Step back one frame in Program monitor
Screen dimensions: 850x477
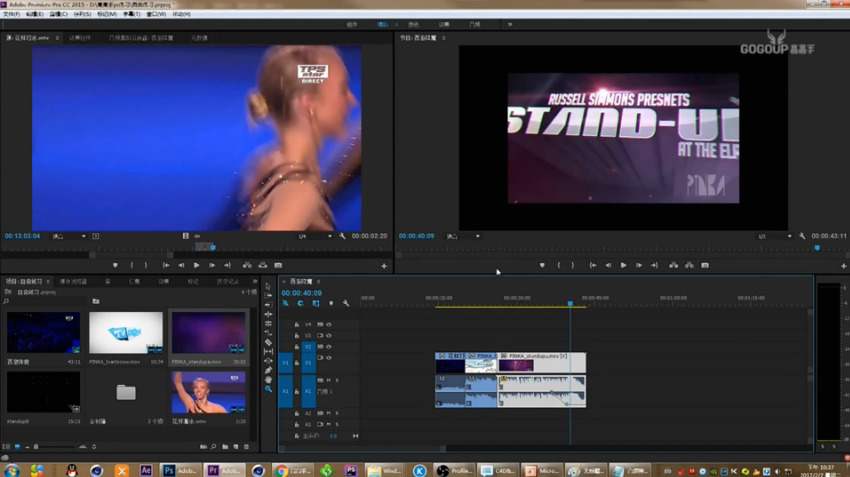pyautogui.click(x=608, y=266)
